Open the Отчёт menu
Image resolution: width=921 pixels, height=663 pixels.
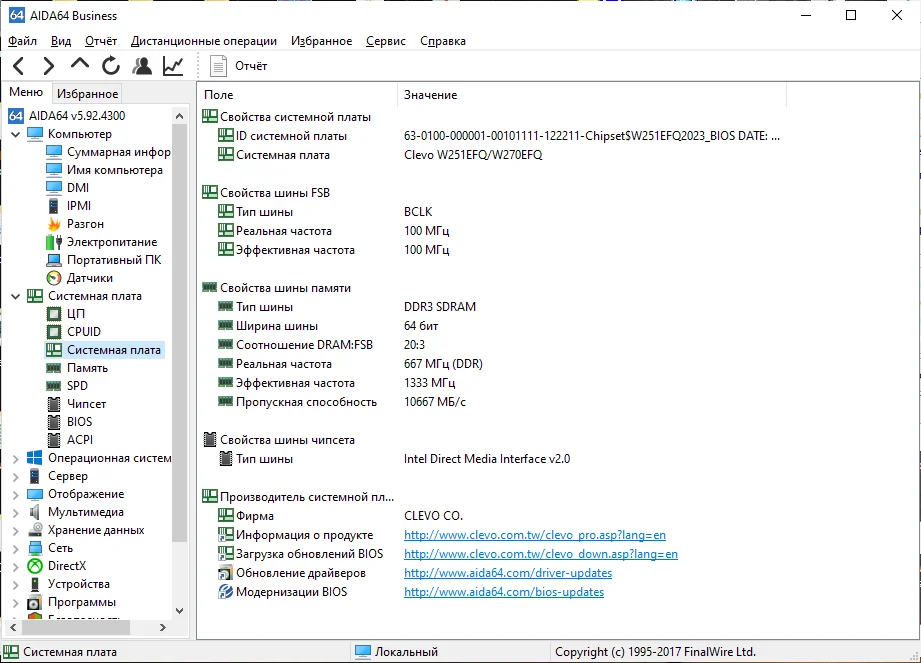100,41
